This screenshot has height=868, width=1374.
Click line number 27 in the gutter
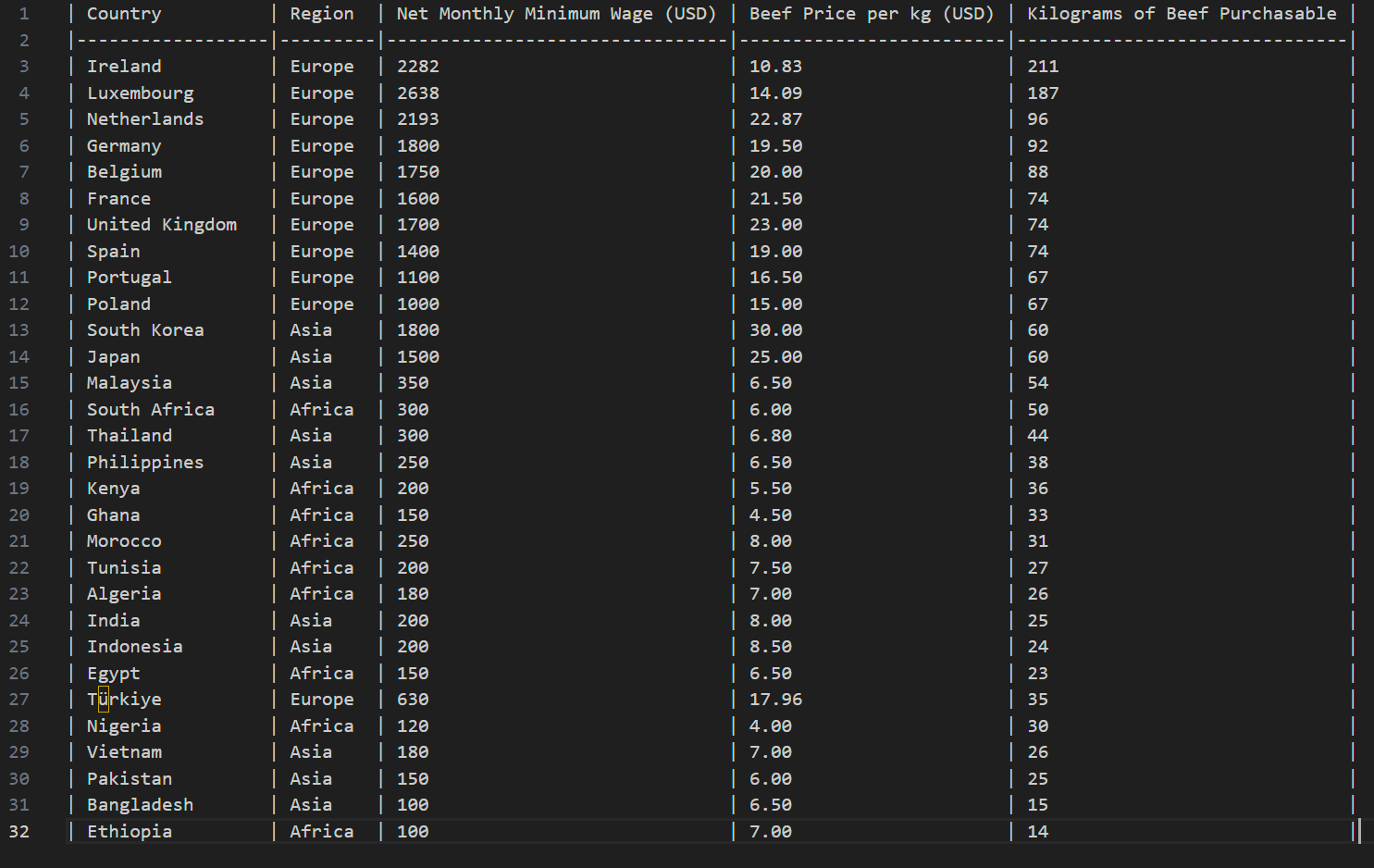click(19, 700)
